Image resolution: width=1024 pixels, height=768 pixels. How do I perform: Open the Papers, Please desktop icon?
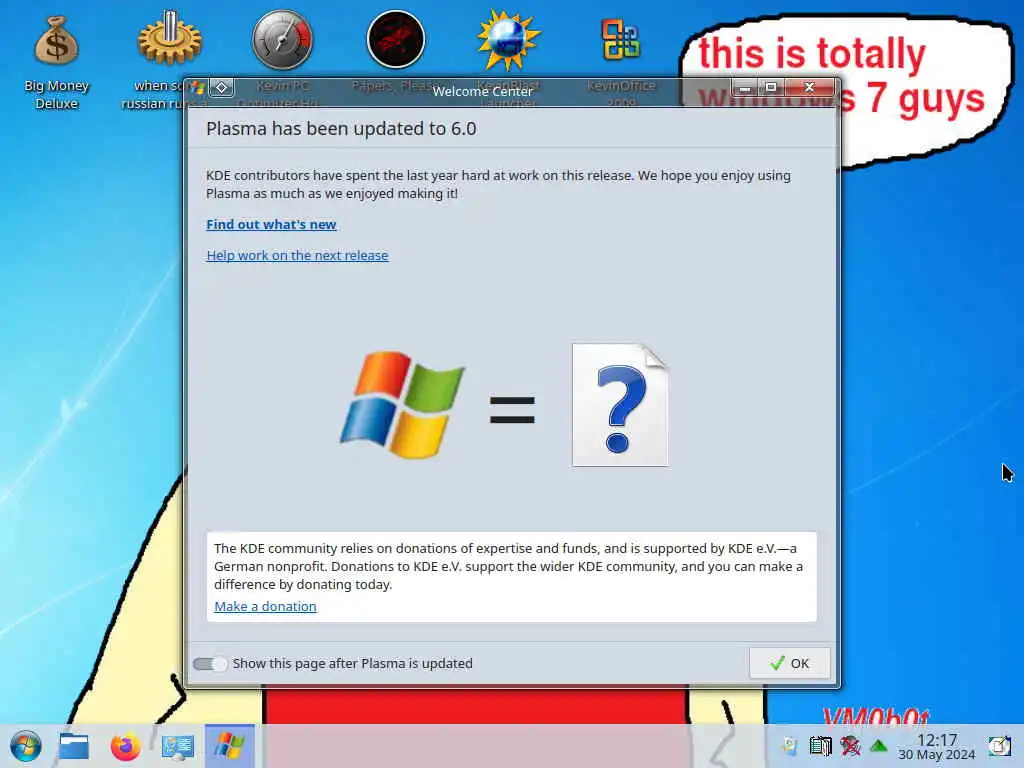pos(396,39)
